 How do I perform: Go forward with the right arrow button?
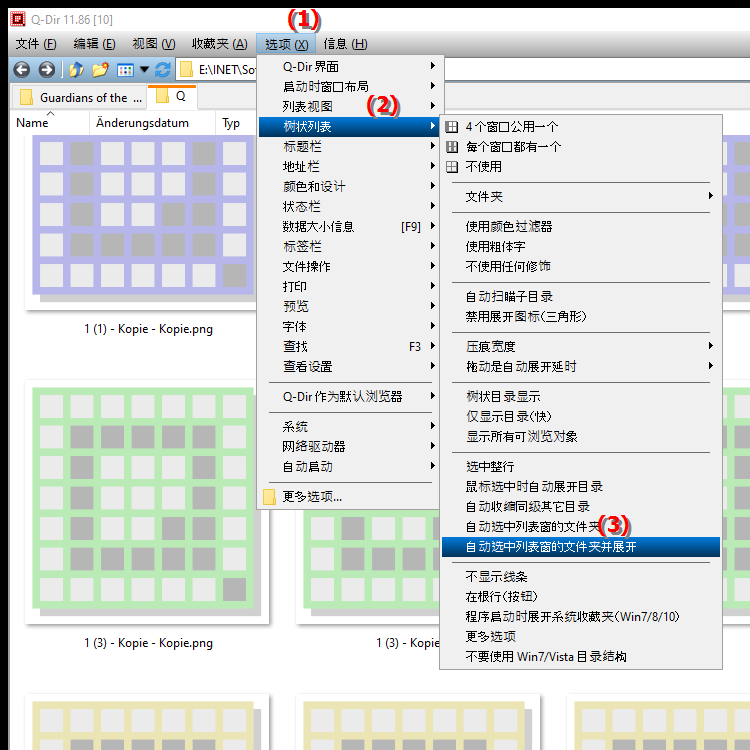[x=46, y=70]
